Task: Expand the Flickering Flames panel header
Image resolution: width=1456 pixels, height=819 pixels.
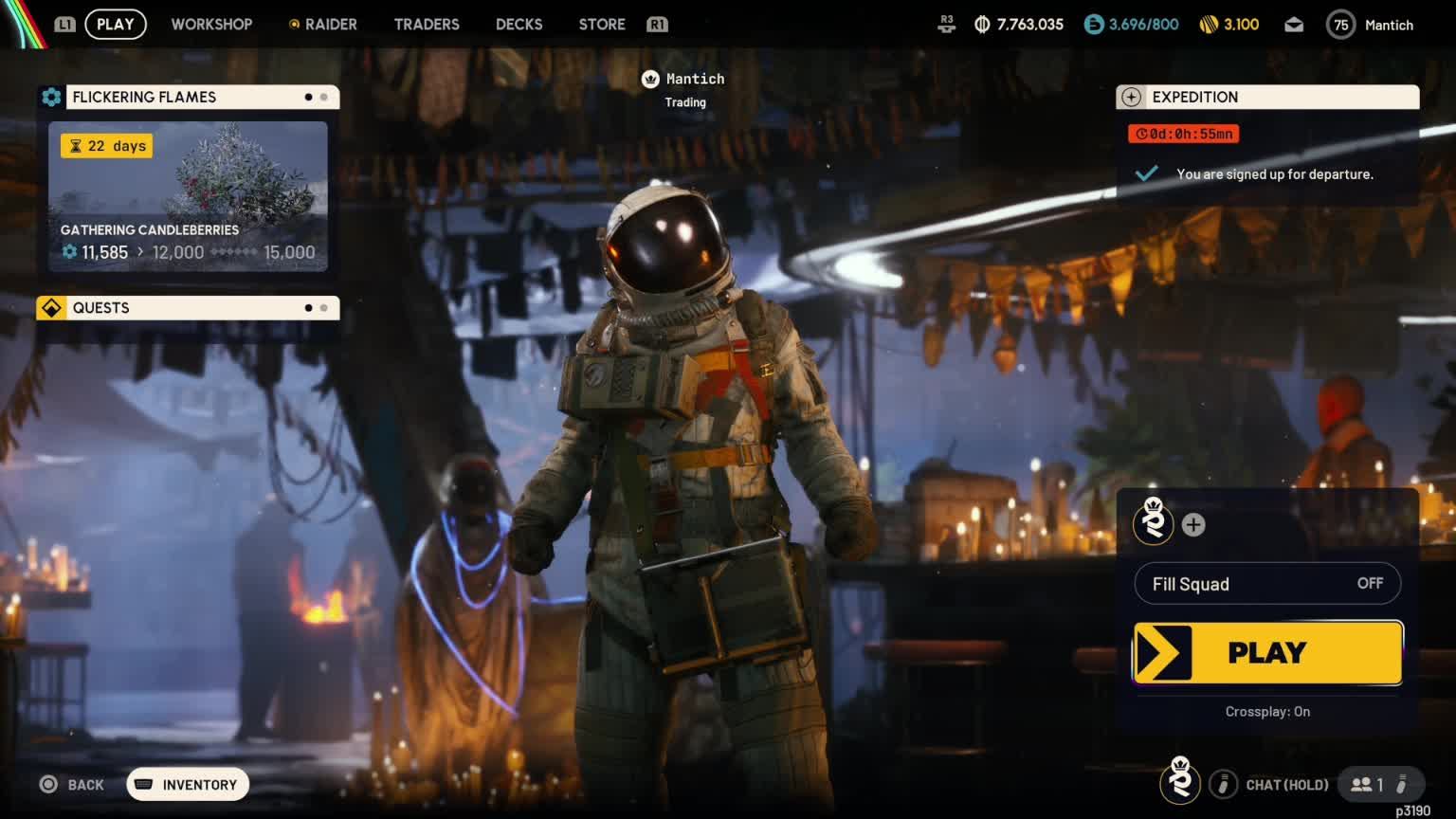Action: 188,97
